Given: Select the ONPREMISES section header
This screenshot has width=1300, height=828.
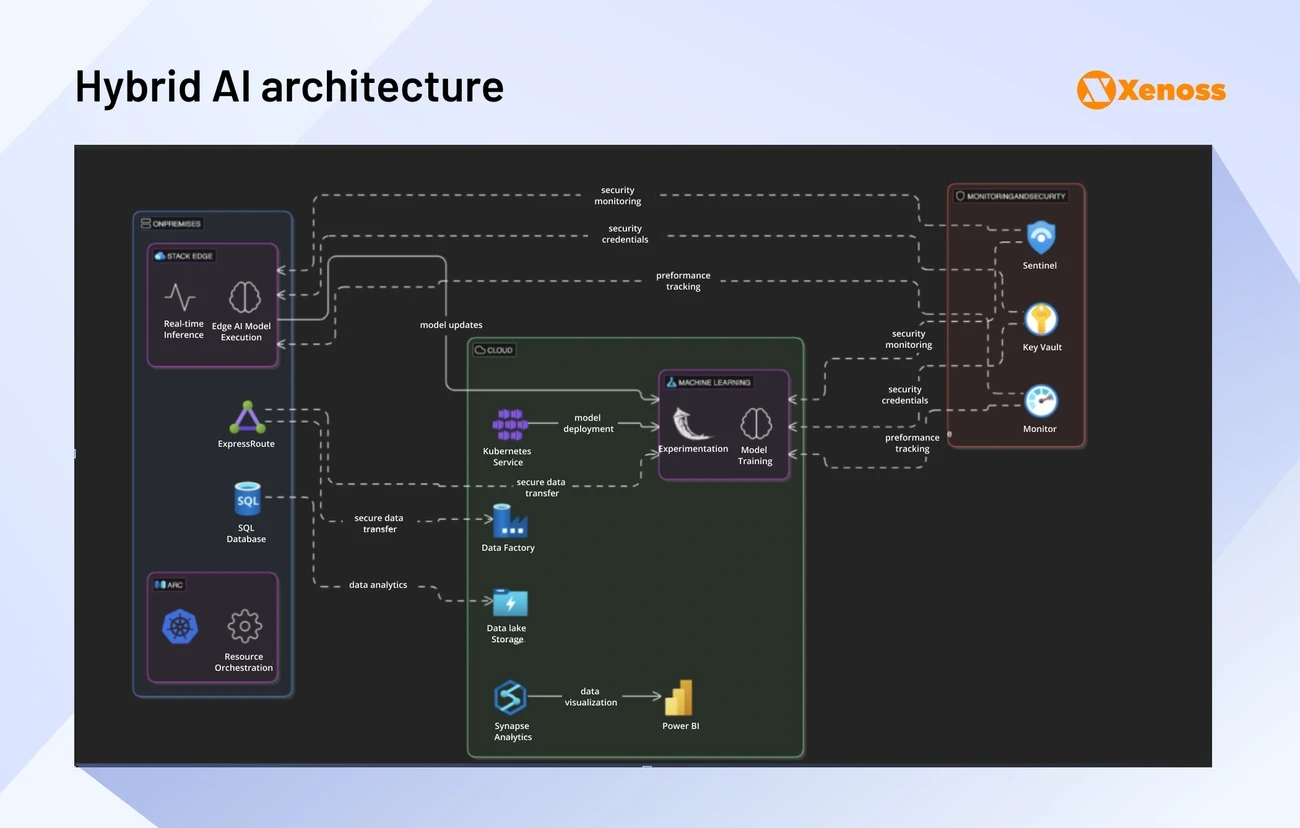Looking at the screenshot, I should coord(170,223).
